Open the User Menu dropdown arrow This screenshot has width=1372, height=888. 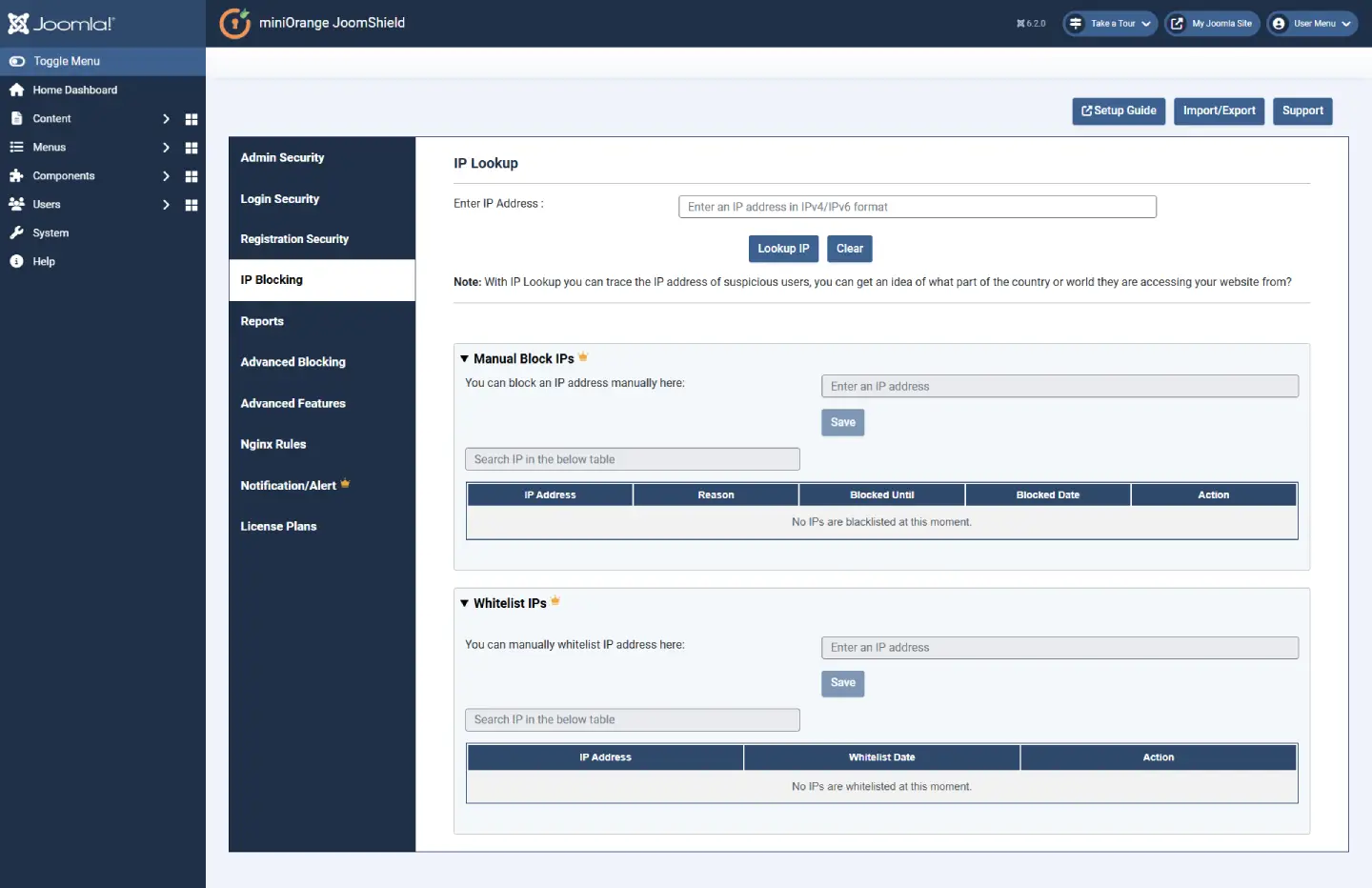click(x=1346, y=24)
